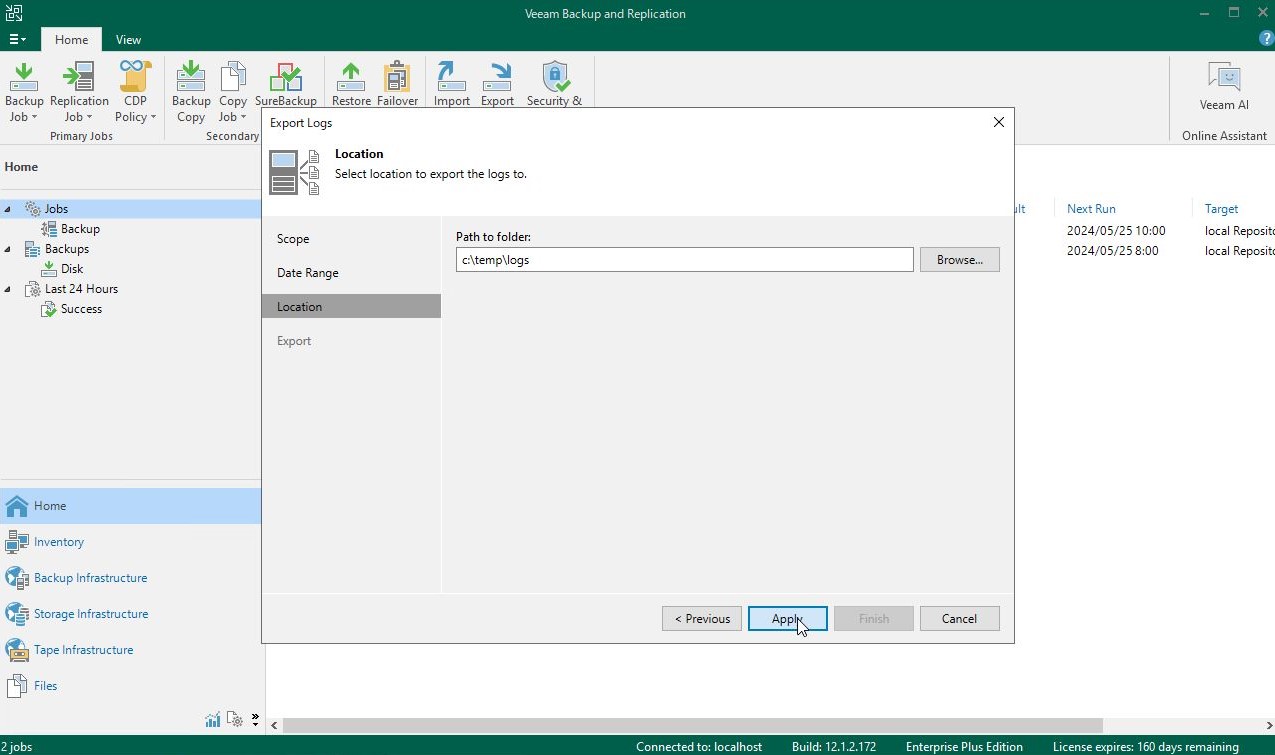Screen dimensions: 1275x755
Task: Click the Path to folder input field
Action: coord(685,260)
